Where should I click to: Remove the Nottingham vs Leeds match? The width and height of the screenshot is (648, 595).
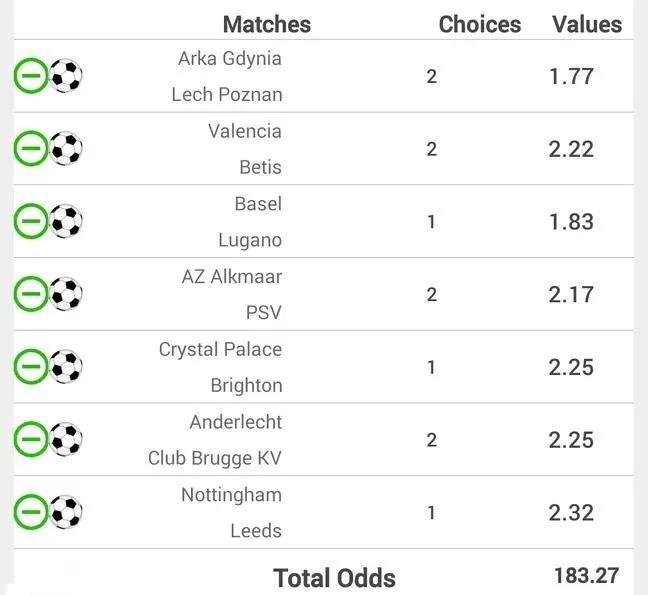point(30,512)
